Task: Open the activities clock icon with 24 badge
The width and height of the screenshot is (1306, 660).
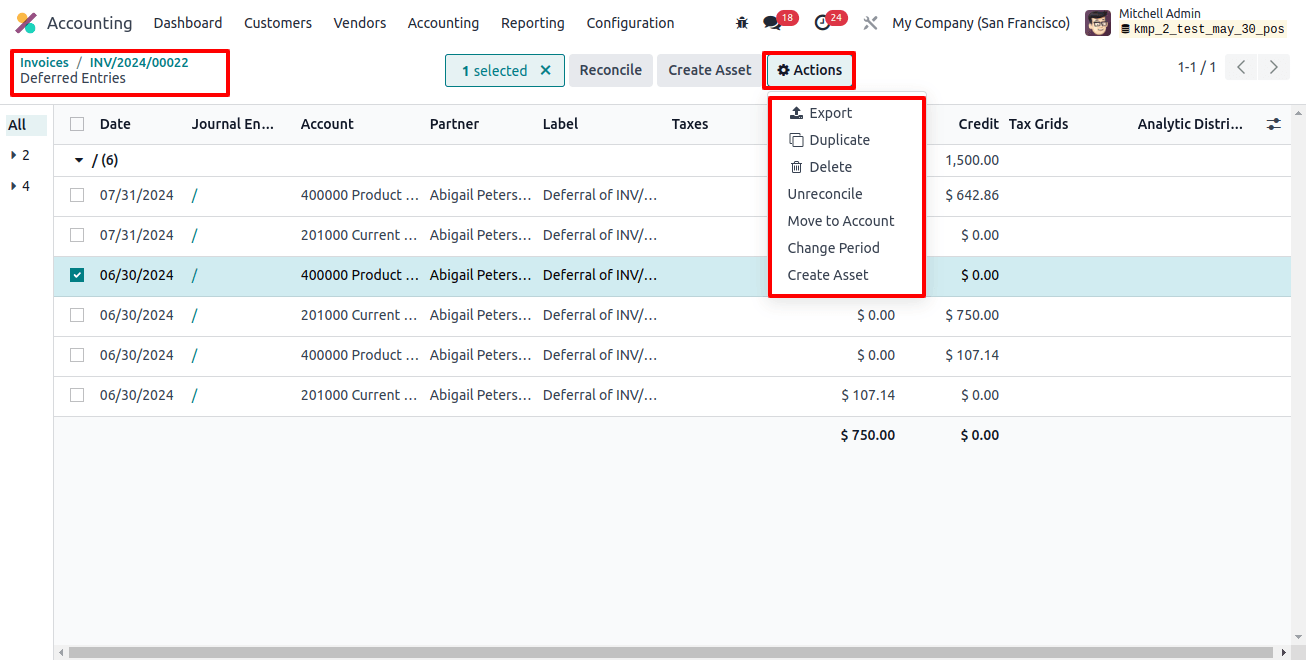Action: [x=822, y=23]
